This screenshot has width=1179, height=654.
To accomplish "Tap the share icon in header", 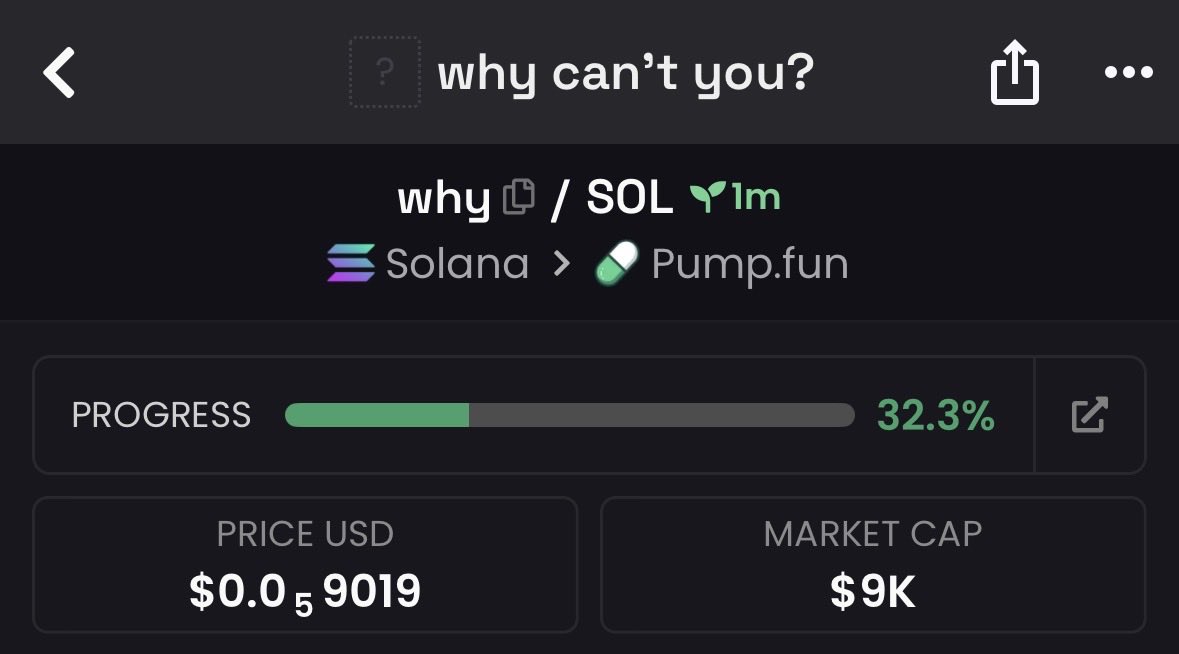I will coord(1014,73).
